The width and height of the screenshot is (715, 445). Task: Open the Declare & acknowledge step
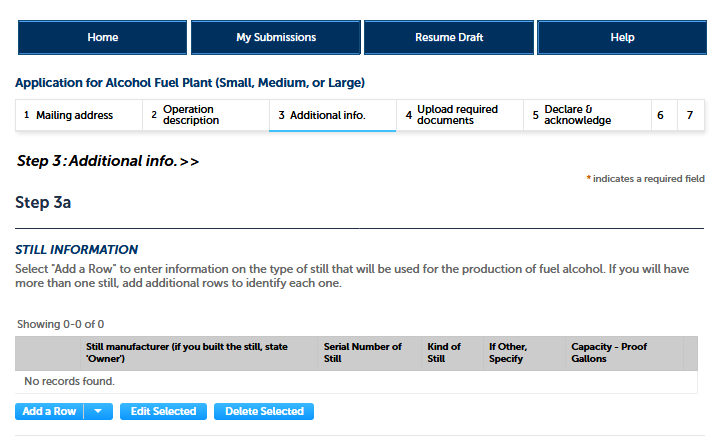(586, 115)
